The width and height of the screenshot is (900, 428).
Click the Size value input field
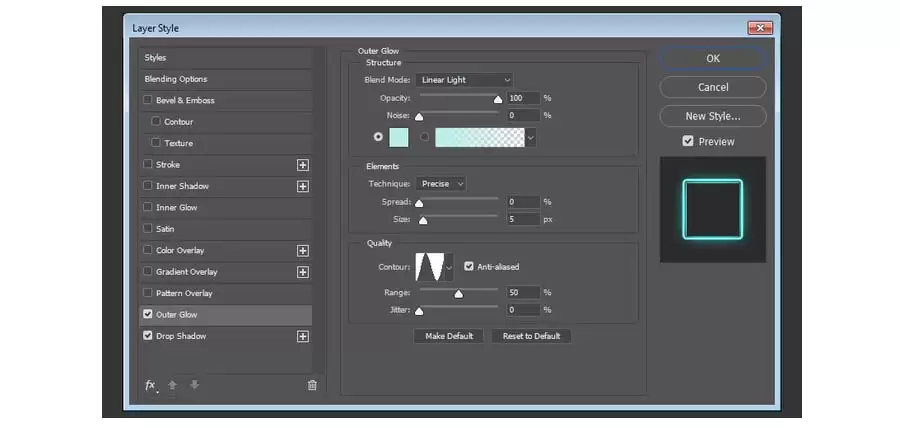click(523, 219)
